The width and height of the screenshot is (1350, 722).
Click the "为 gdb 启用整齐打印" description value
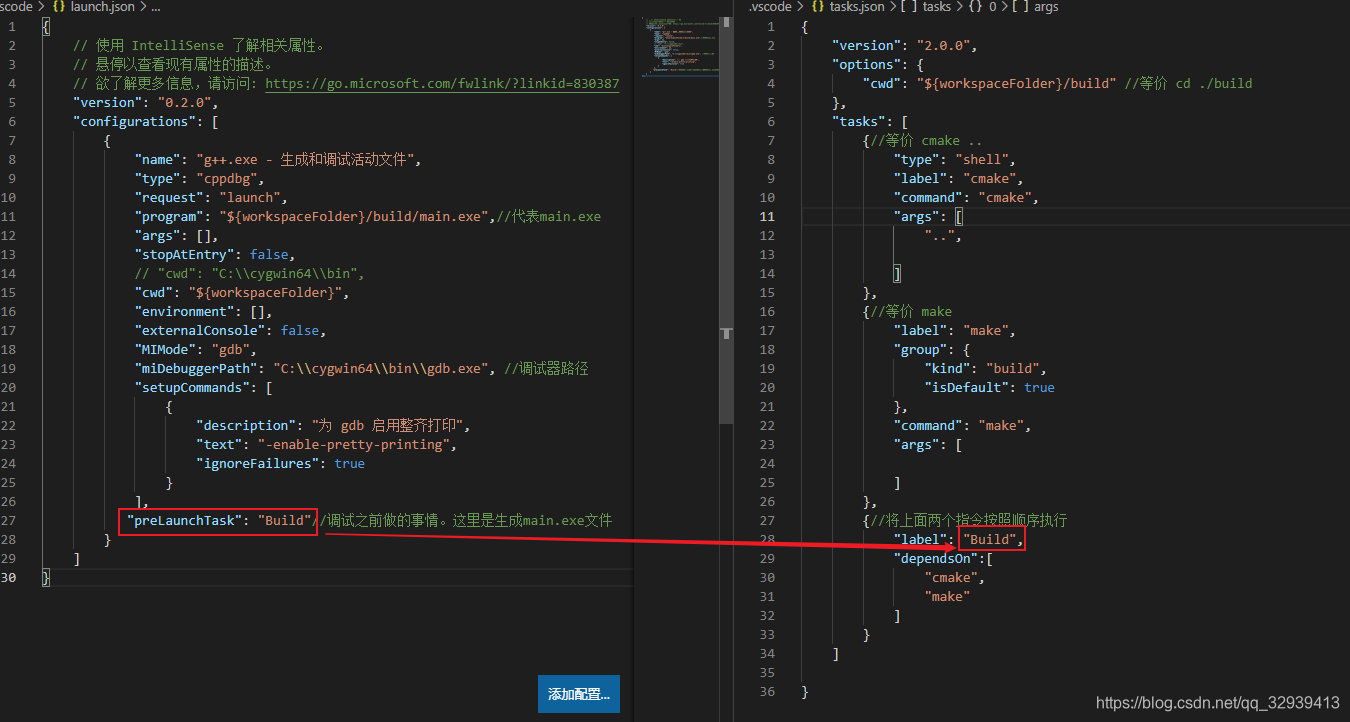click(386, 426)
